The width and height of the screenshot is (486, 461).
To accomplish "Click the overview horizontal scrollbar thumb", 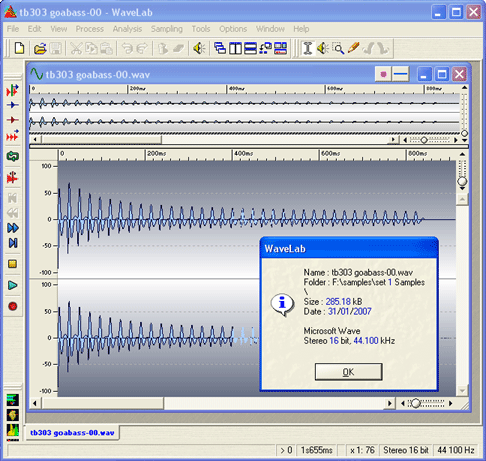I will point(102,140).
